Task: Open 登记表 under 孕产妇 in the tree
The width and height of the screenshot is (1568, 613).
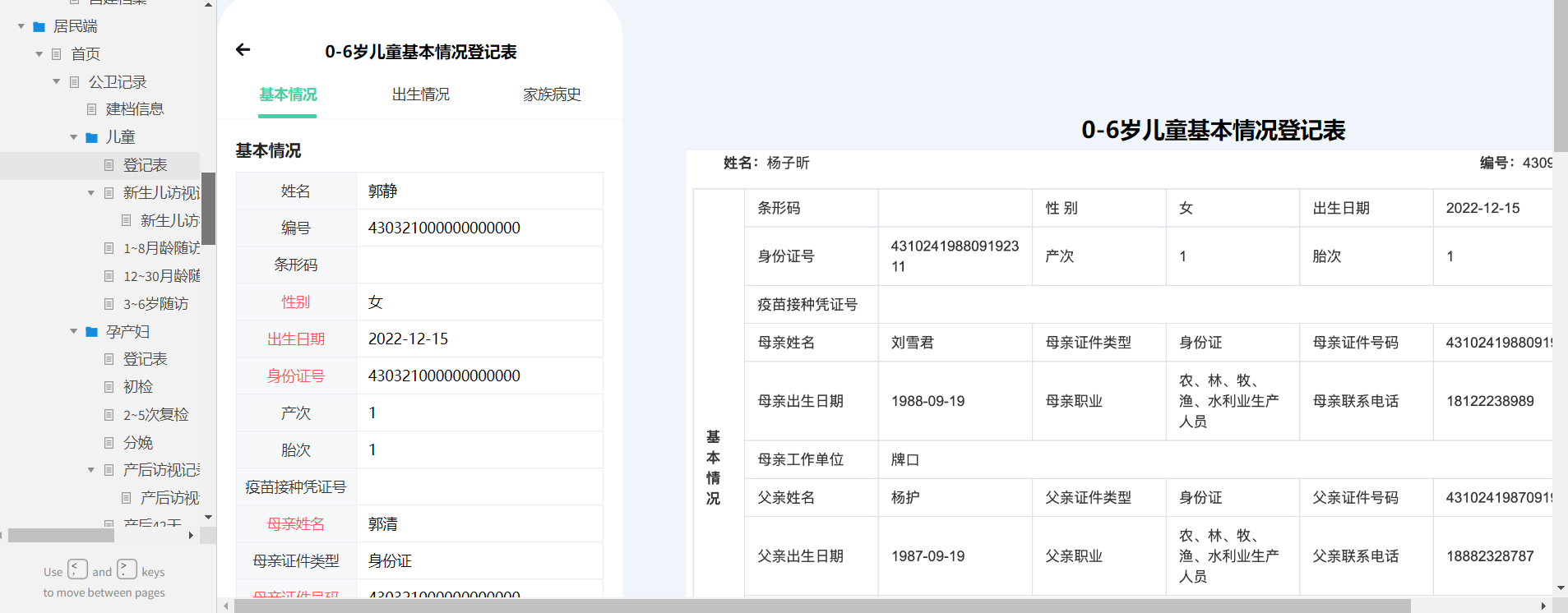Action: coord(145,359)
